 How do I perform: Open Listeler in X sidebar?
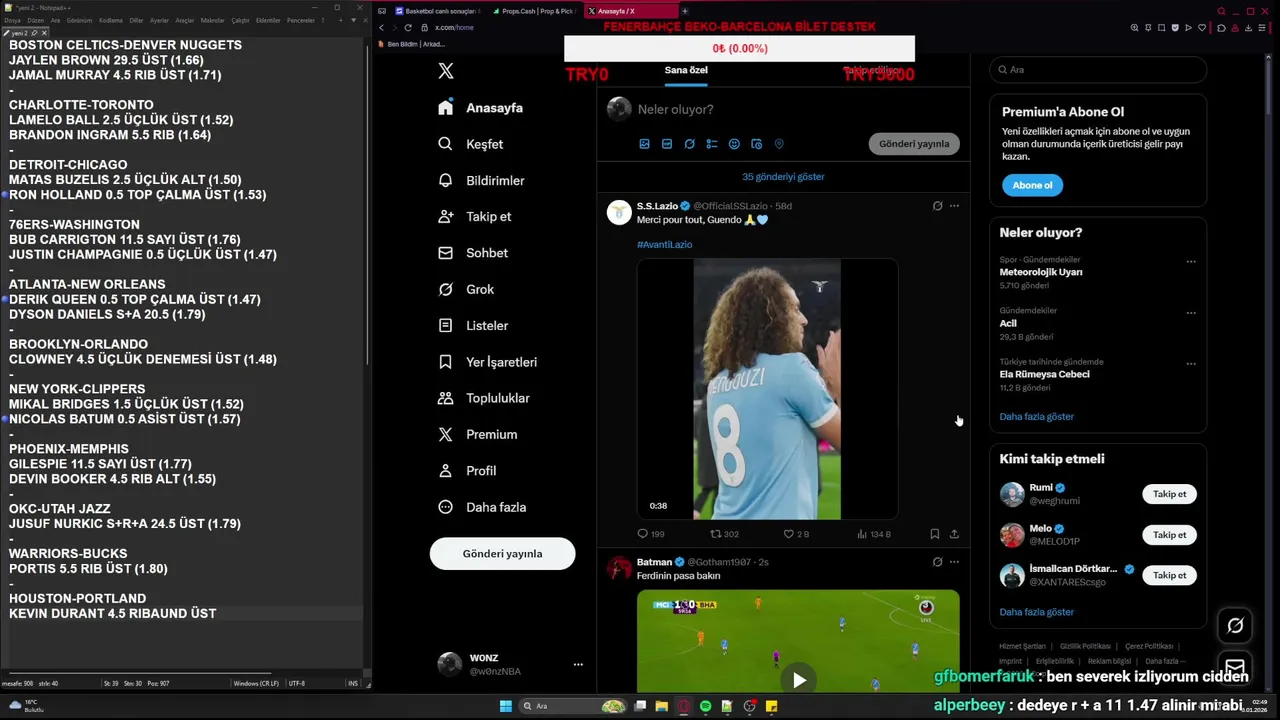pyautogui.click(x=473, y=326)
